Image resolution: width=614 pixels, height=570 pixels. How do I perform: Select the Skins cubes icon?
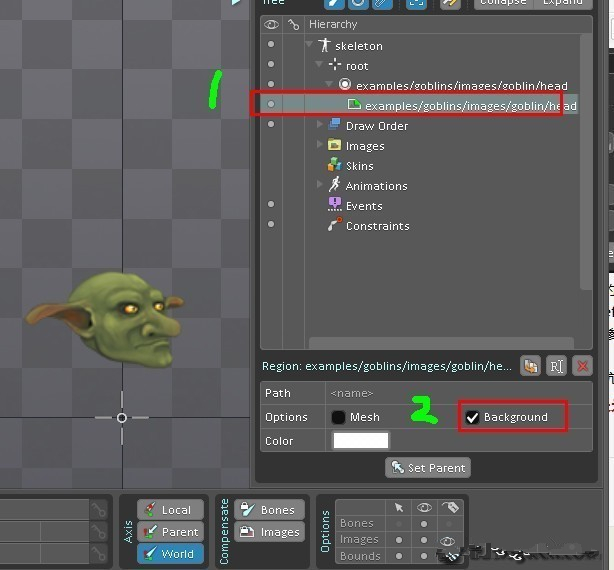click(334, 164)
